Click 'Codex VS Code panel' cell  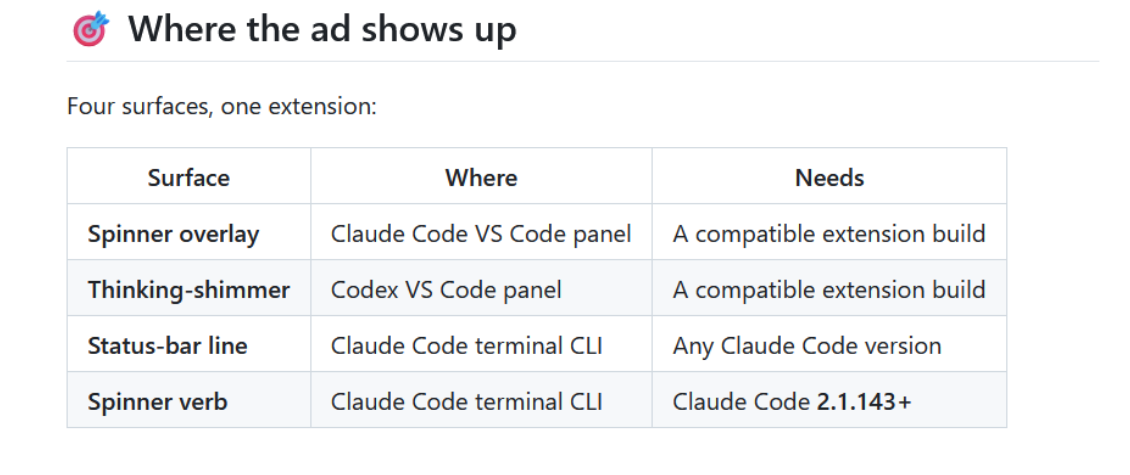click(x=481, y=289)
